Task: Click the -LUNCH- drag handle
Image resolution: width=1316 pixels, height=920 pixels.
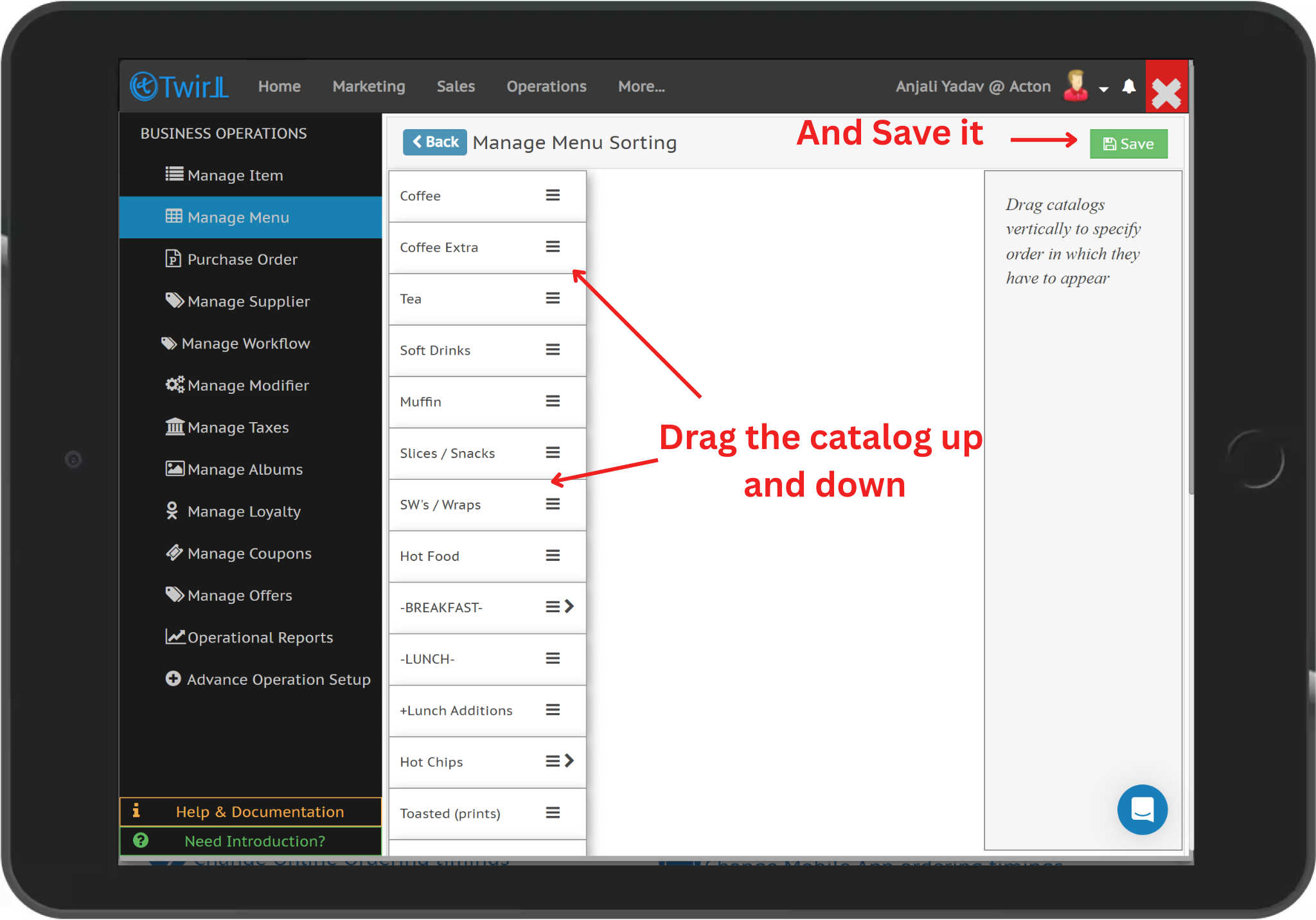Action: [x=553, y=659]
